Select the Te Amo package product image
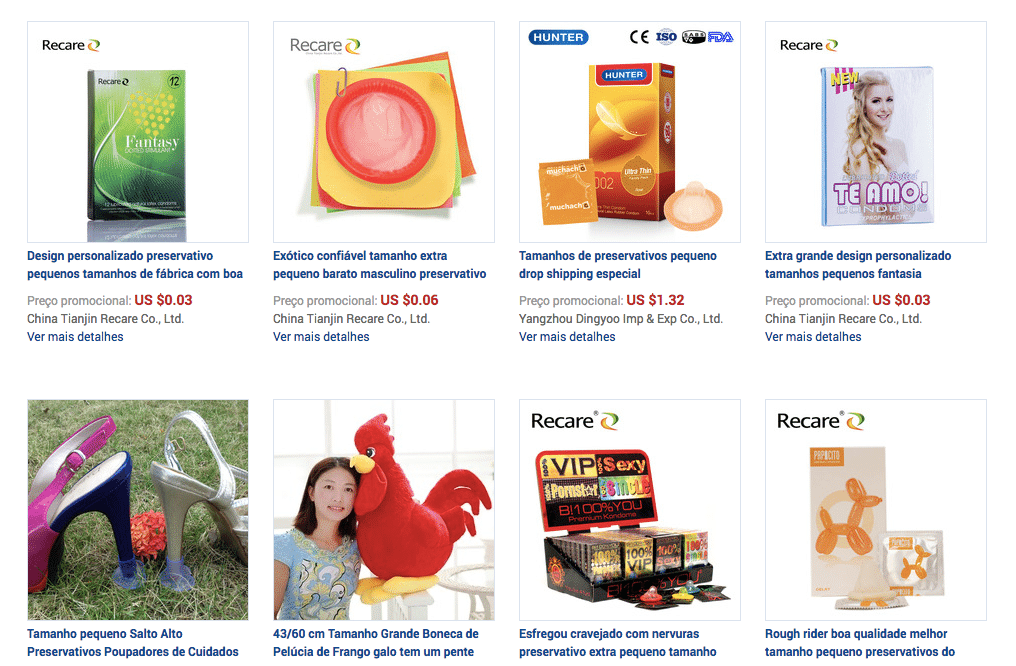The height and width of the screenshot is (666, 1016). pos(875,132)
